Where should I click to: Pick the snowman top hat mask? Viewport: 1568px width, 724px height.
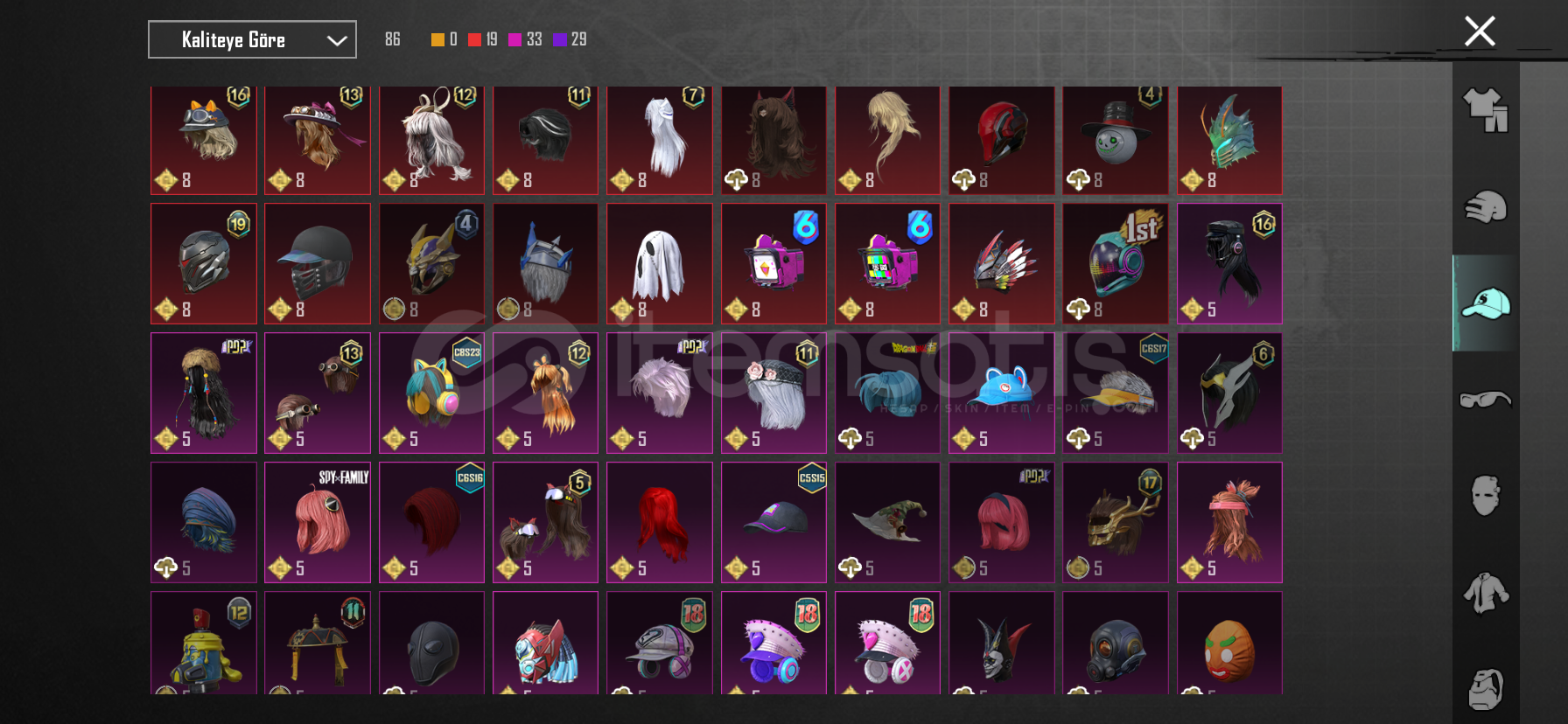click(1116, 140)
